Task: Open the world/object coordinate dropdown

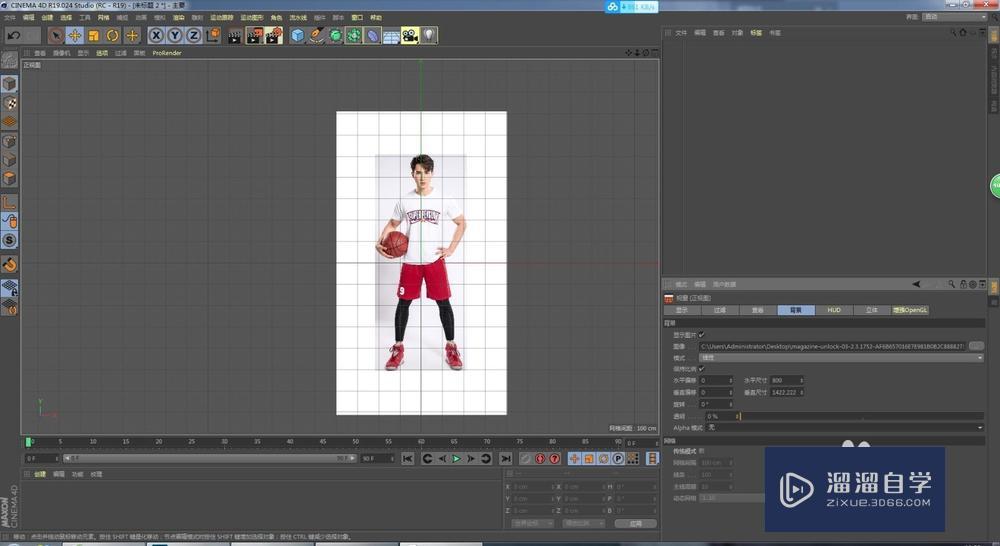Action: [532, 524]
